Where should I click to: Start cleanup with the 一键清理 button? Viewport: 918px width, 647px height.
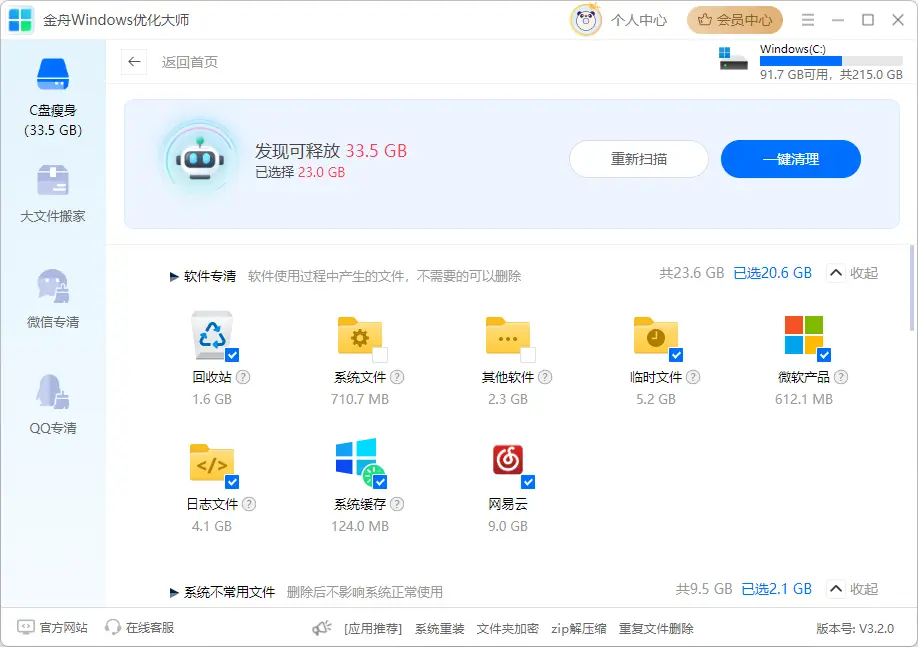790,159
